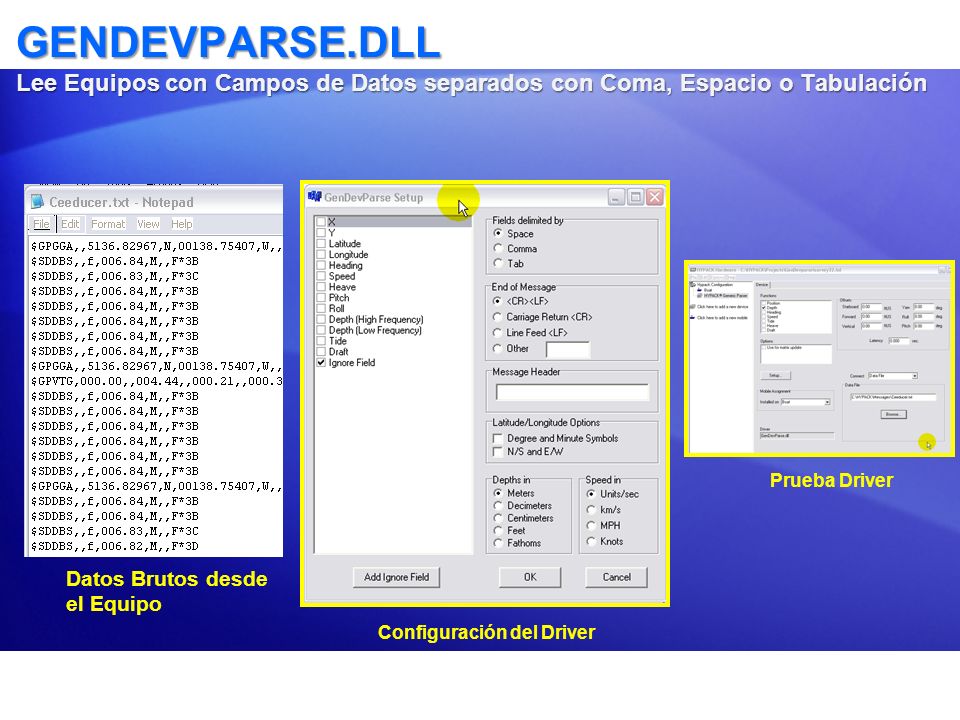960x720 pixels.
Task: Click the Notepad icon in Ceeducer.txt title bar
Action: click(x=37, y=201)
